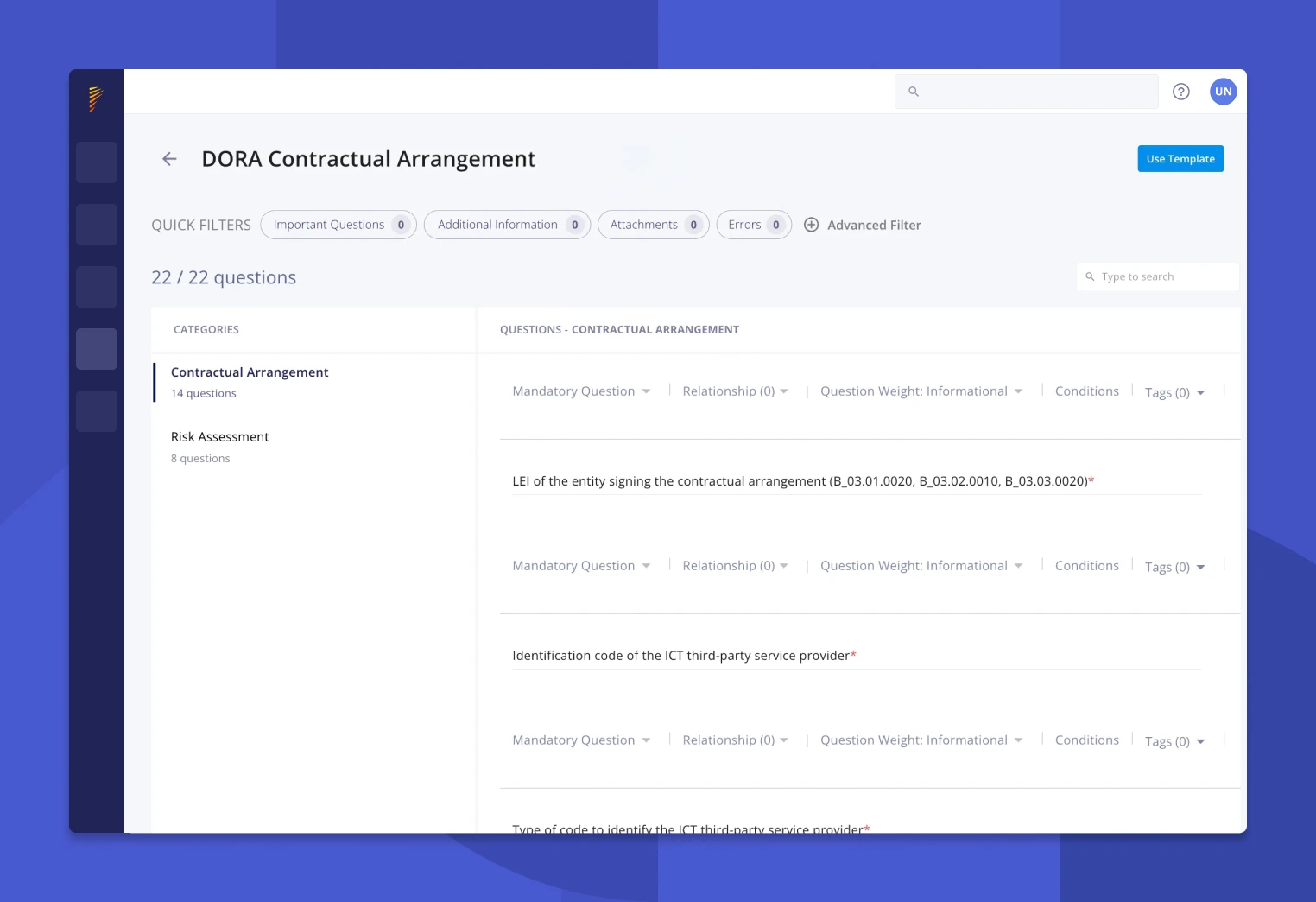The height and width of the screenshot is (902, 1316).
Task: Enable the Attachments quick filter
Action: pyautogui.click(x=653, y=224)
